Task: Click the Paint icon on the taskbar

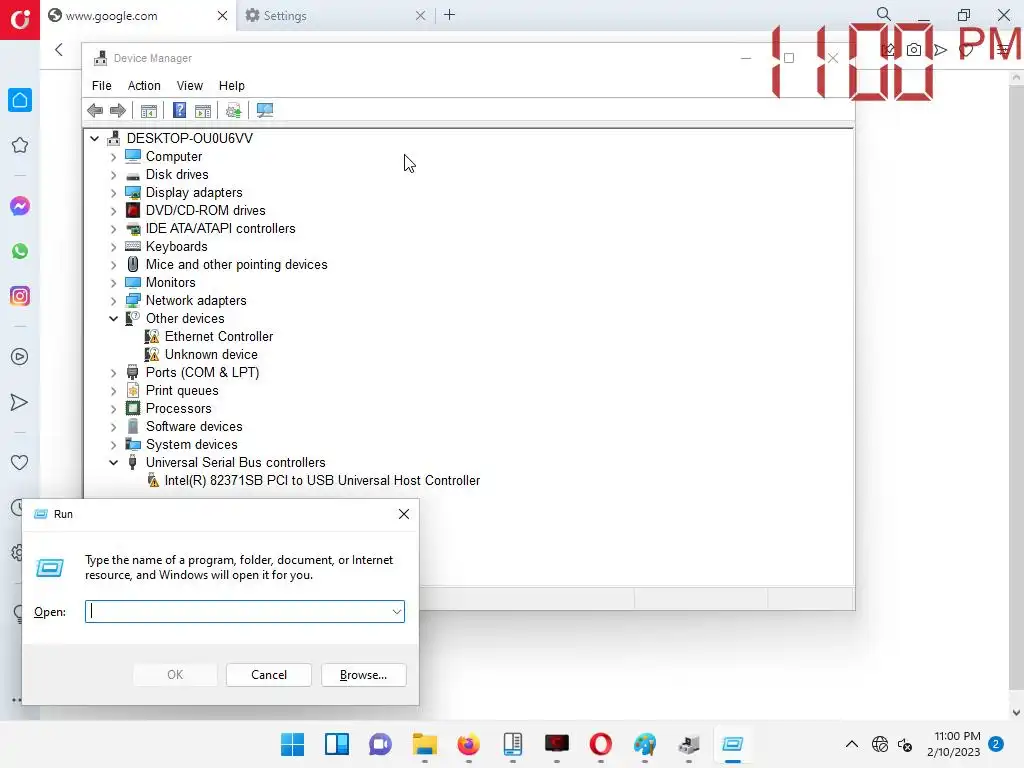Action: (x=645, y=744)
